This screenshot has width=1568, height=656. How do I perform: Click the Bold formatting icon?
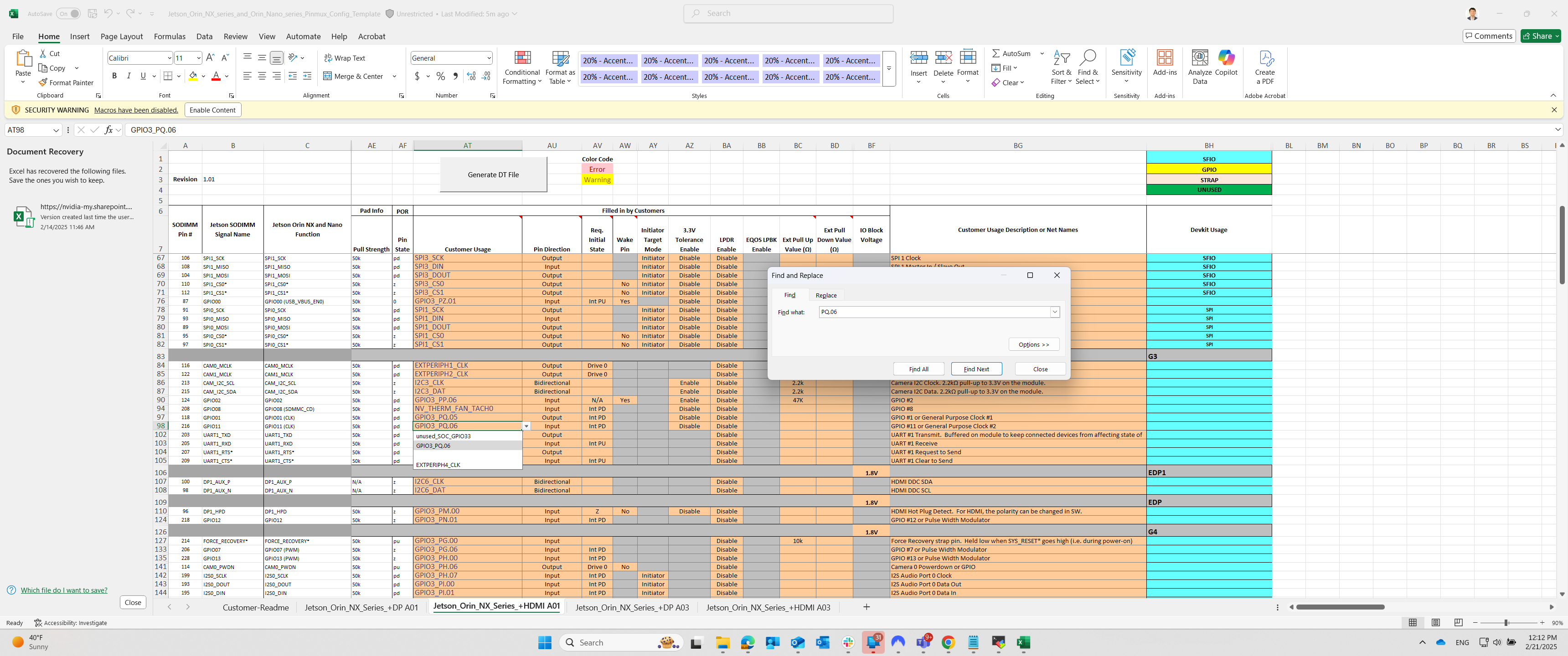click(x=114, y=76)
